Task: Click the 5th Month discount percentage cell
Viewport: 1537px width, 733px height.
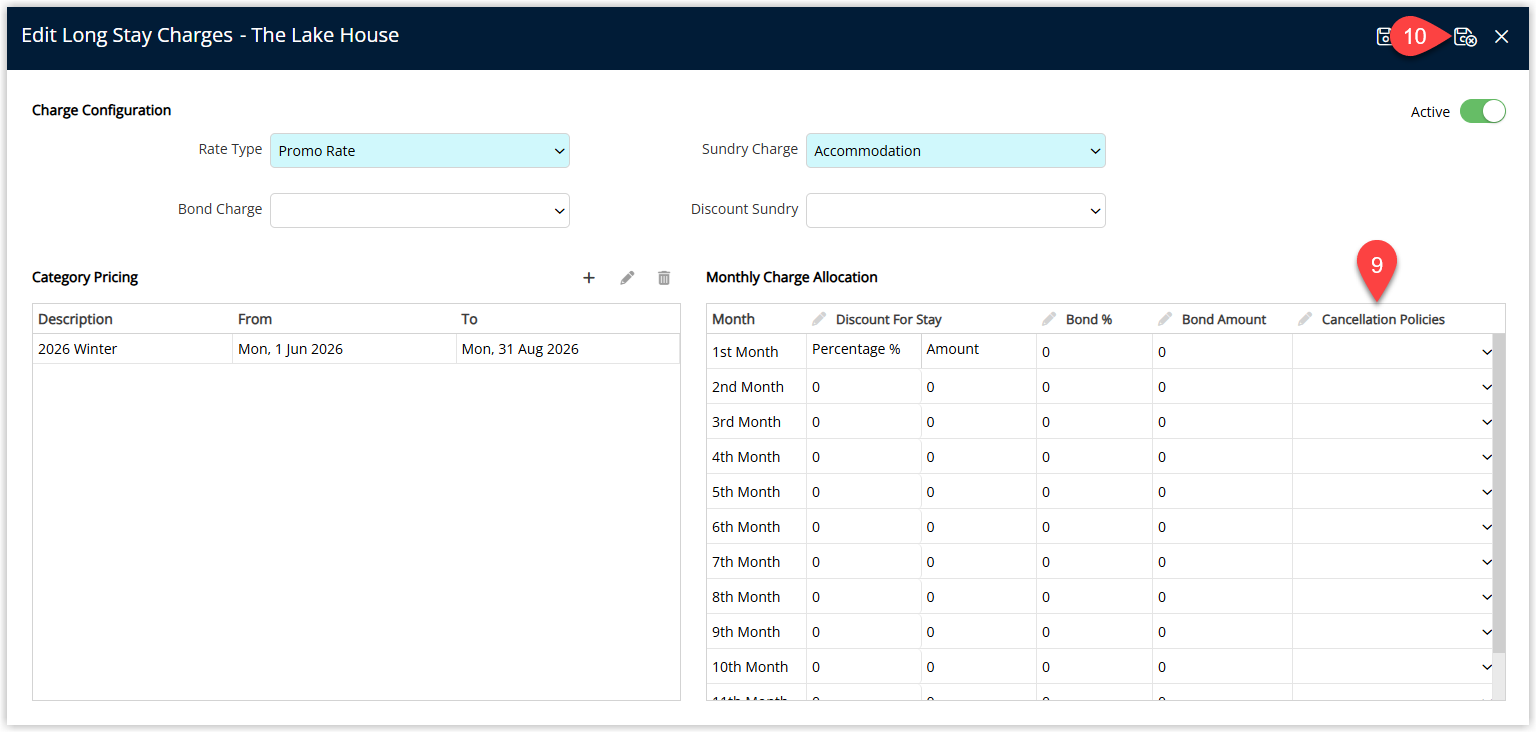Action: click(x=863, y=492)
